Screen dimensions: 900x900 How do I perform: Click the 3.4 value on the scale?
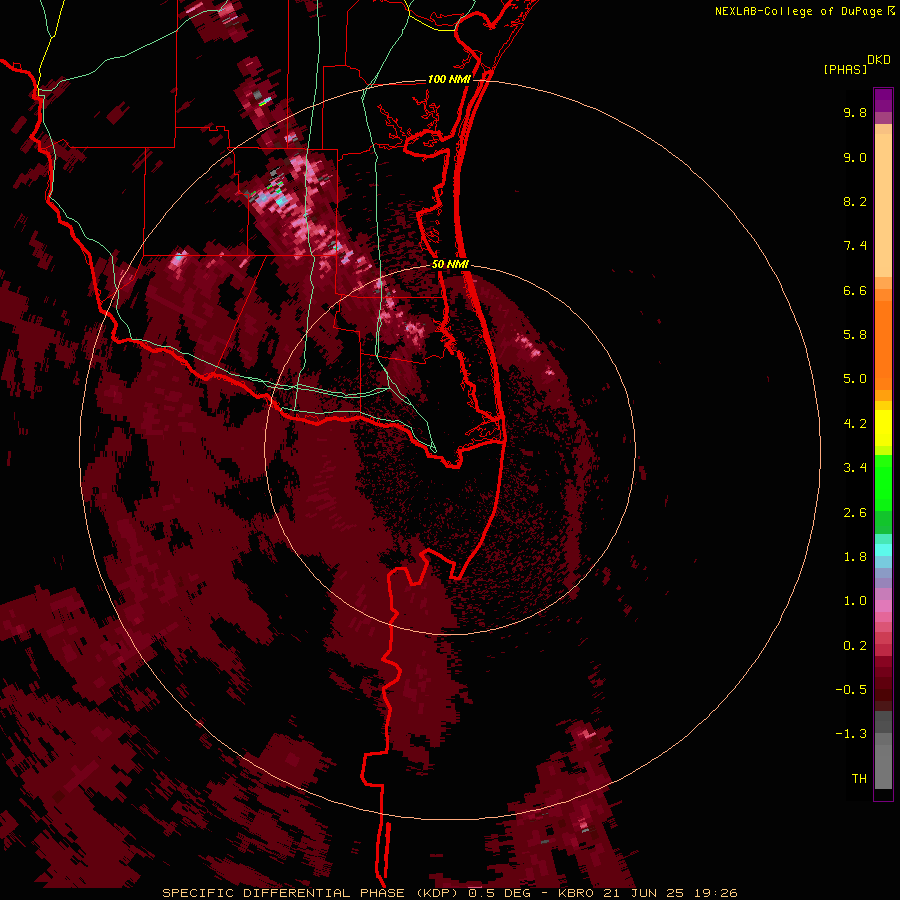[855, 468]
